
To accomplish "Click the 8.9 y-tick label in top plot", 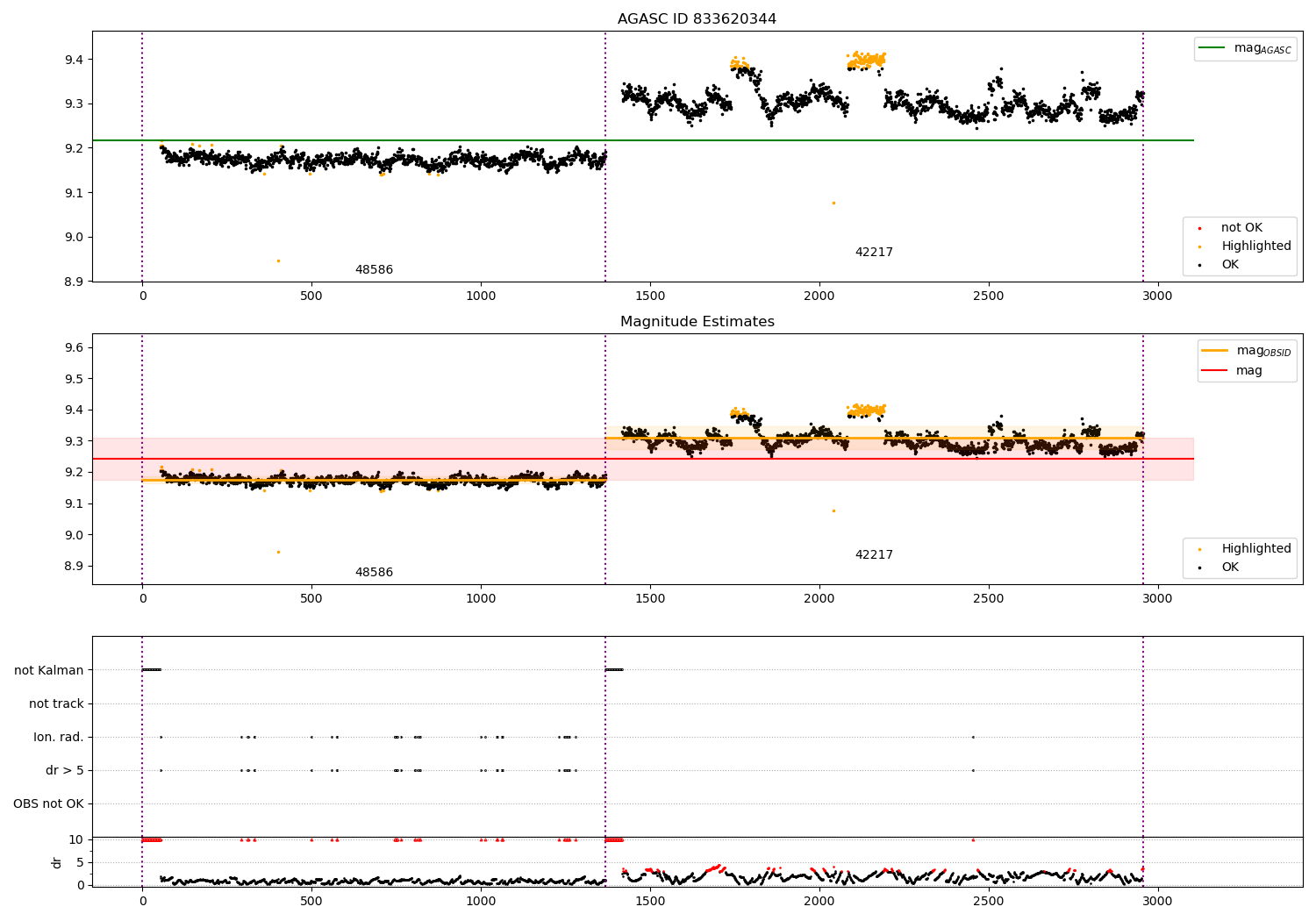I will (x=74, y=282).
